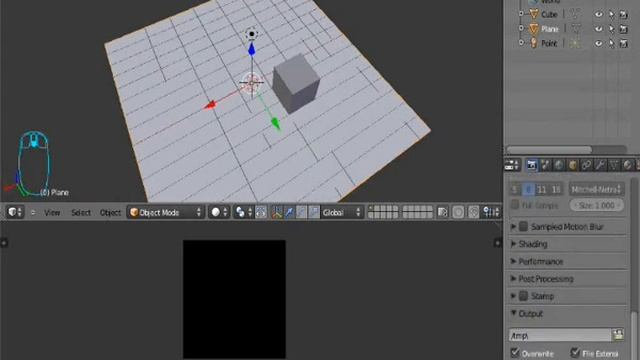This screenshot has height=360, width=640.
Task: Switch to the Object properties tab
Action: [573, 165]
